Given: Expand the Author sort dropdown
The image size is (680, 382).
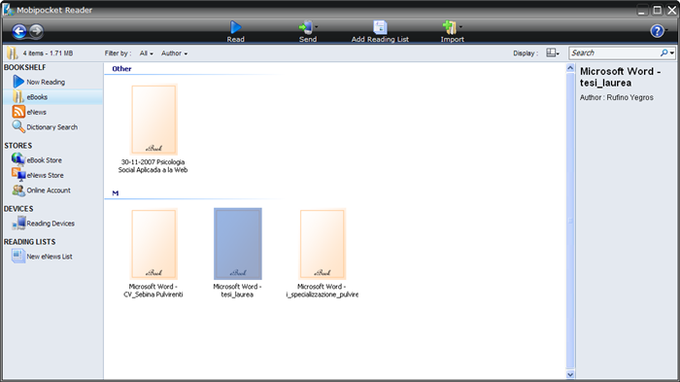Looking at the screenshot, I should (x=174, y=53).
